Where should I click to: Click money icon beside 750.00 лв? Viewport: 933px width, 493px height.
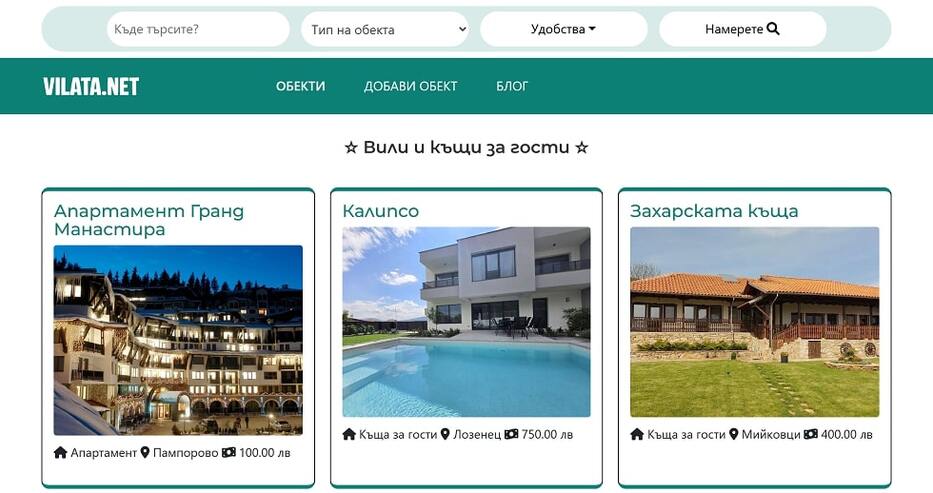pos(511,434)
